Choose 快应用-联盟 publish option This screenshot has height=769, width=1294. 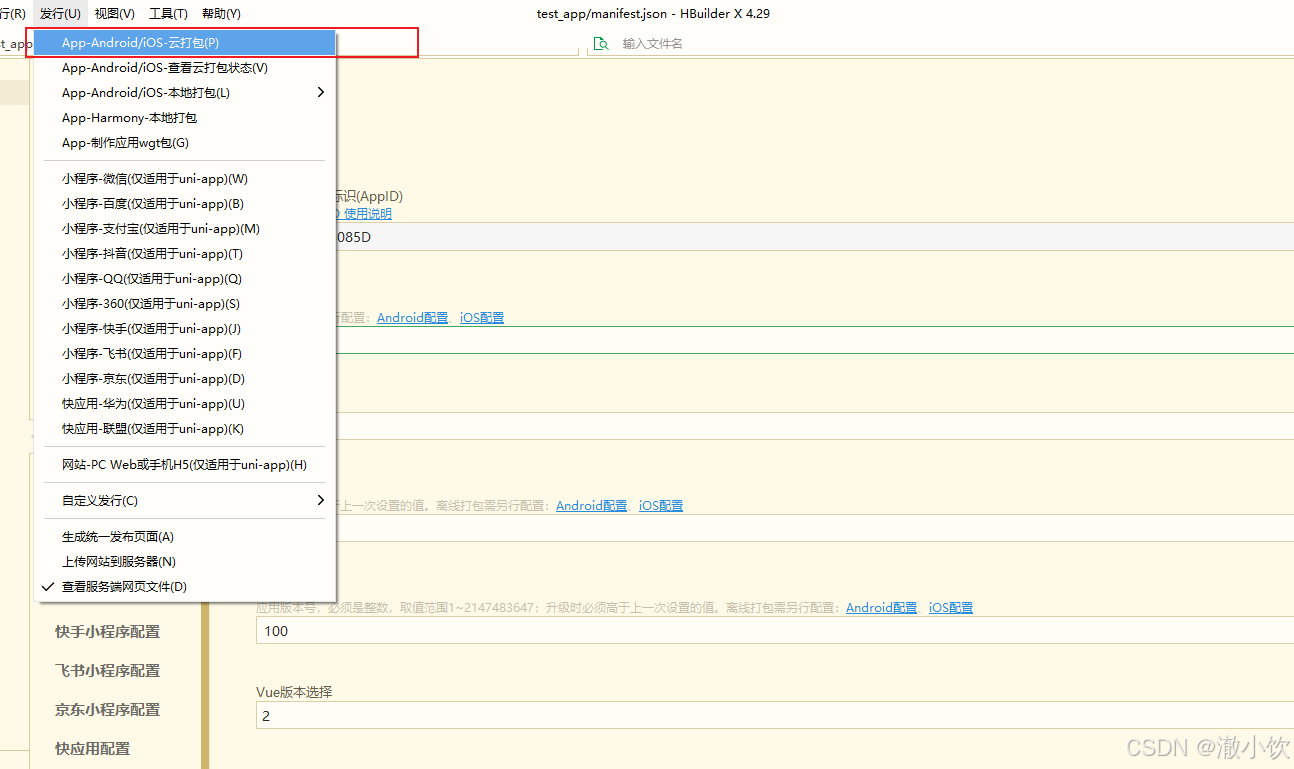click(x=185, y=429)
